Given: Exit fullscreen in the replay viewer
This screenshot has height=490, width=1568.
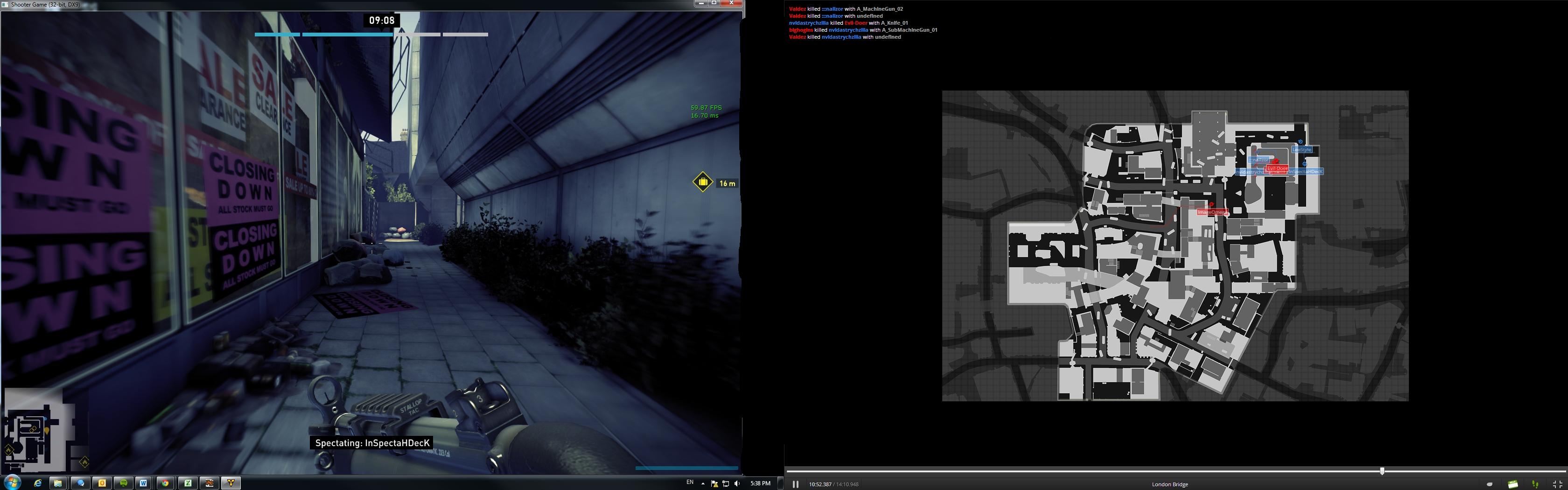Looking at the screenshot, I should click(x=1557, y=484).
